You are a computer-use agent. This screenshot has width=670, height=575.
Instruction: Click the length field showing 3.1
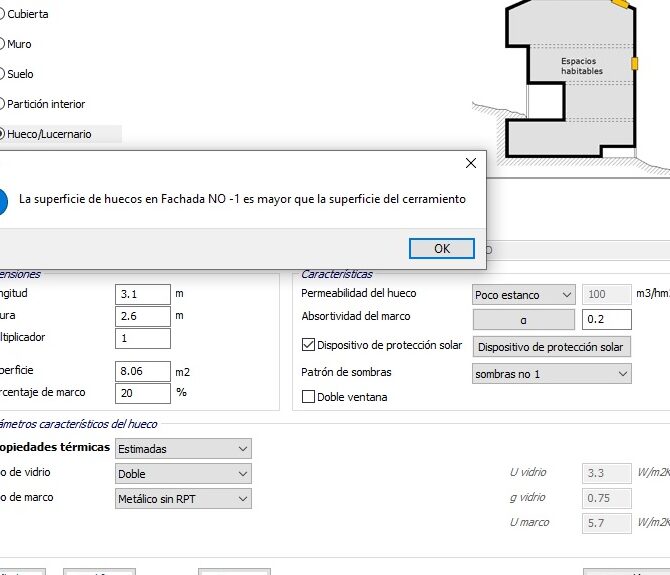(143, 294)
